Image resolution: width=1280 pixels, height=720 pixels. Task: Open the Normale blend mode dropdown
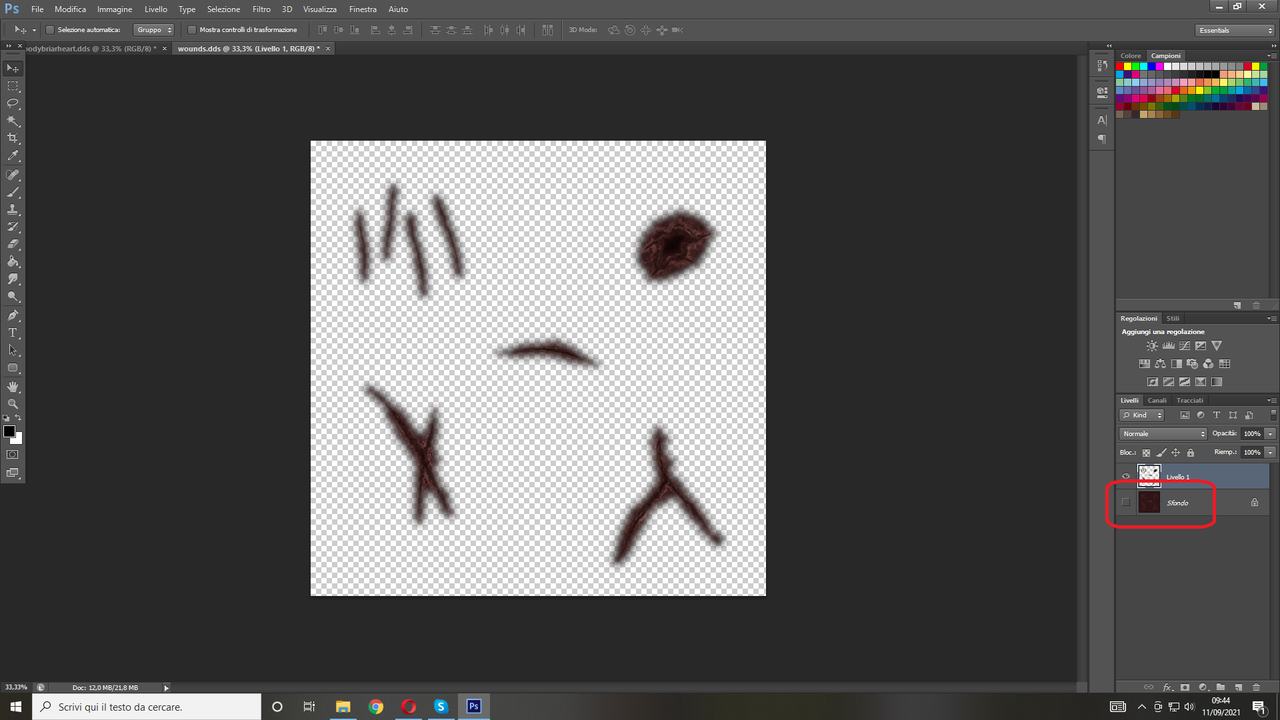tap(1163, 434)
